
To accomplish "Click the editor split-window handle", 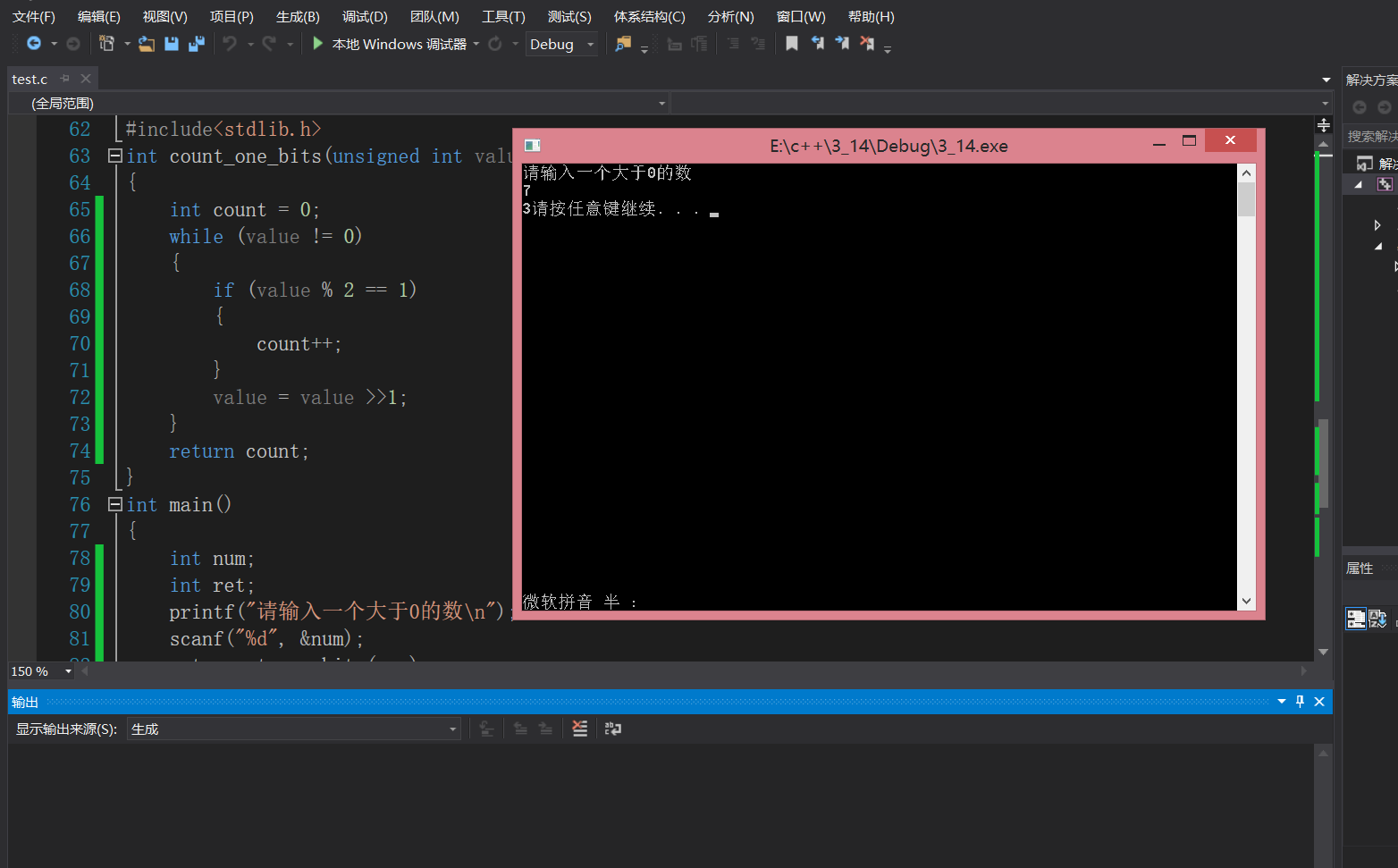I will (1324, 124).
